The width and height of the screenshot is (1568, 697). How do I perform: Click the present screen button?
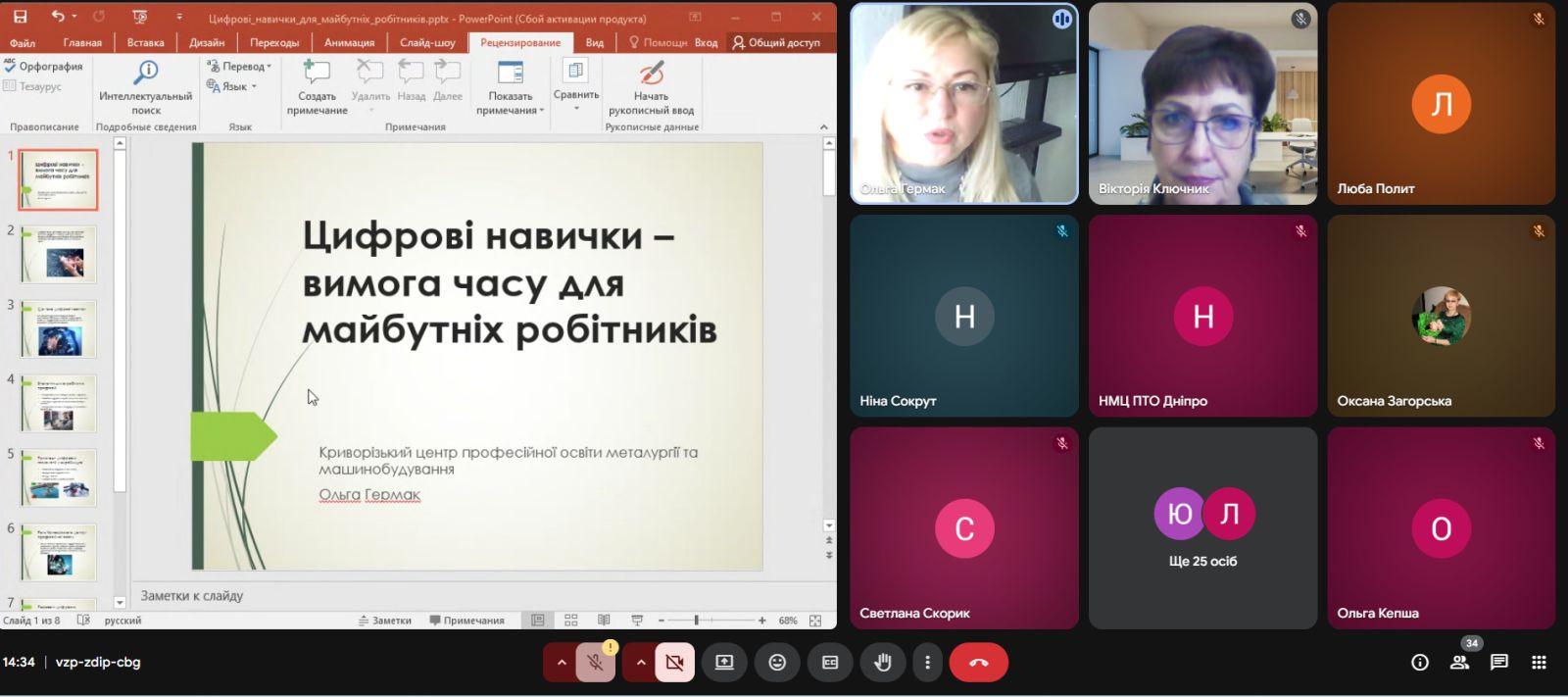[x=724, y=663]
